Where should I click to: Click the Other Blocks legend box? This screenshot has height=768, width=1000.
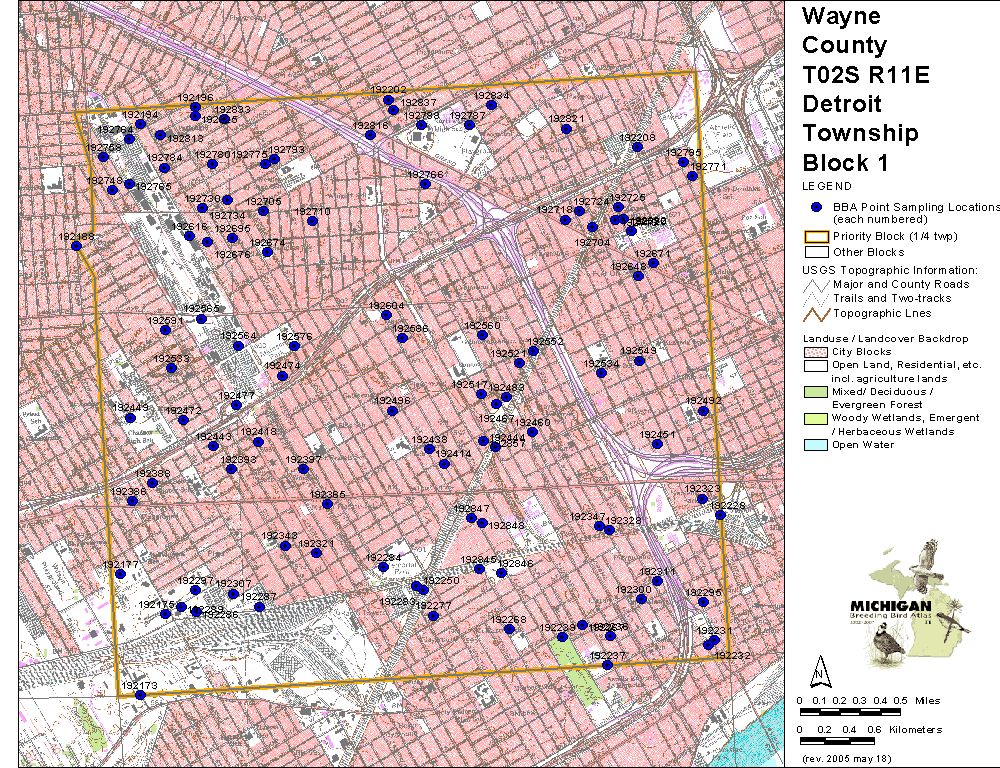(816, 252)
